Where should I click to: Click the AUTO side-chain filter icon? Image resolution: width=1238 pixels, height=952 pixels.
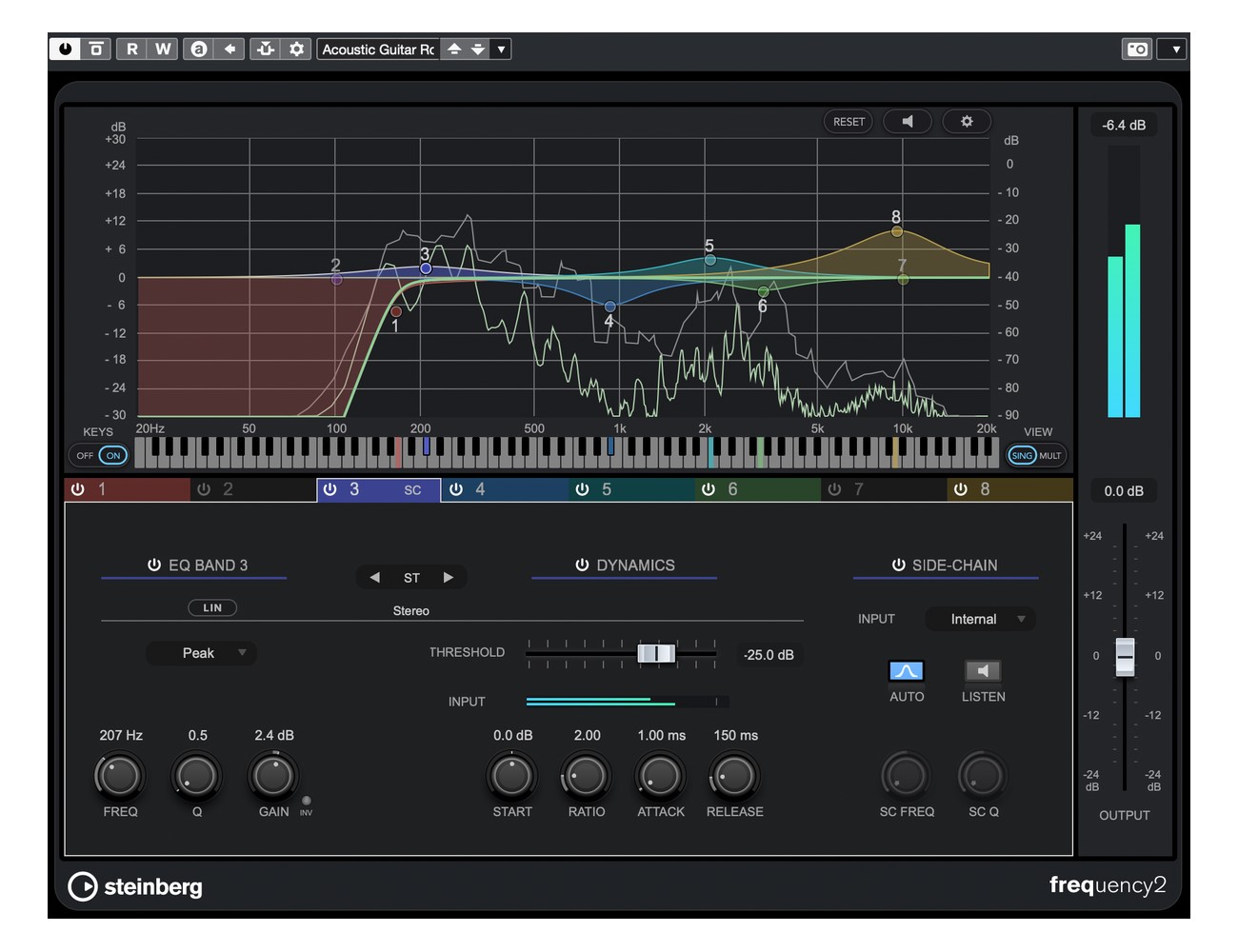(x=906, y=671)
